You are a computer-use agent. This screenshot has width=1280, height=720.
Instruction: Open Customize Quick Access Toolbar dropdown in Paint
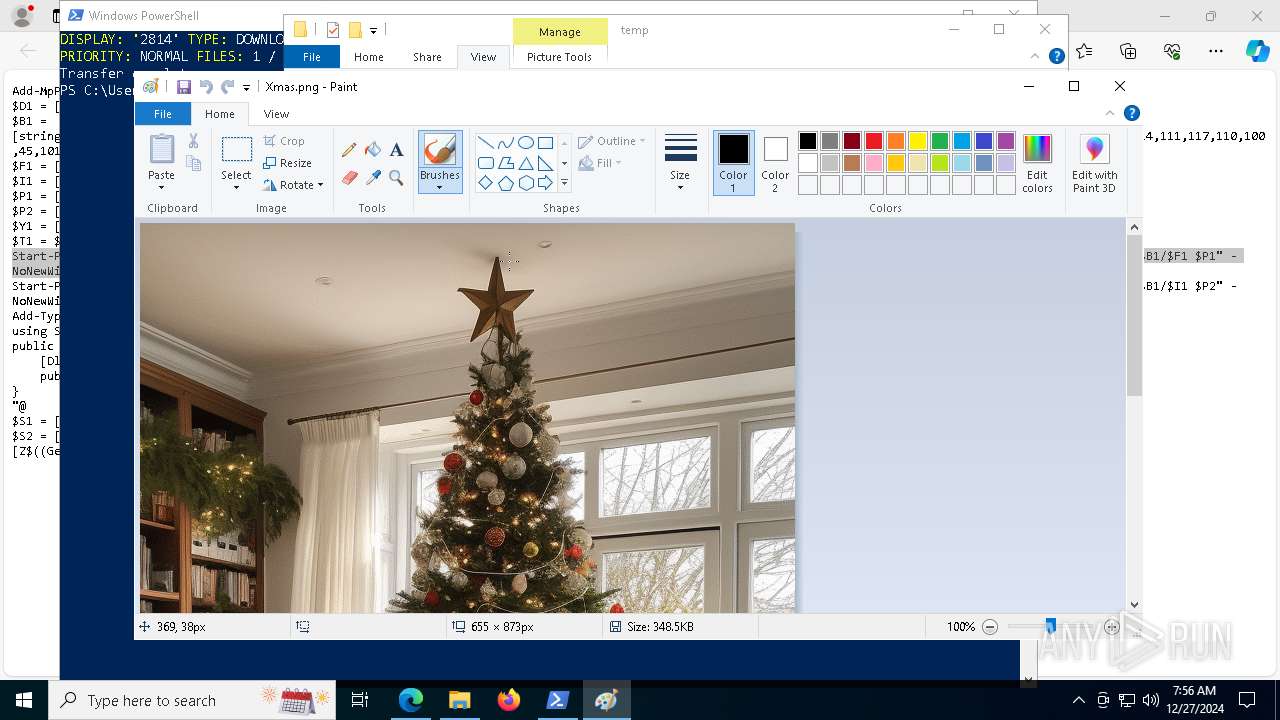click(246, 87)
